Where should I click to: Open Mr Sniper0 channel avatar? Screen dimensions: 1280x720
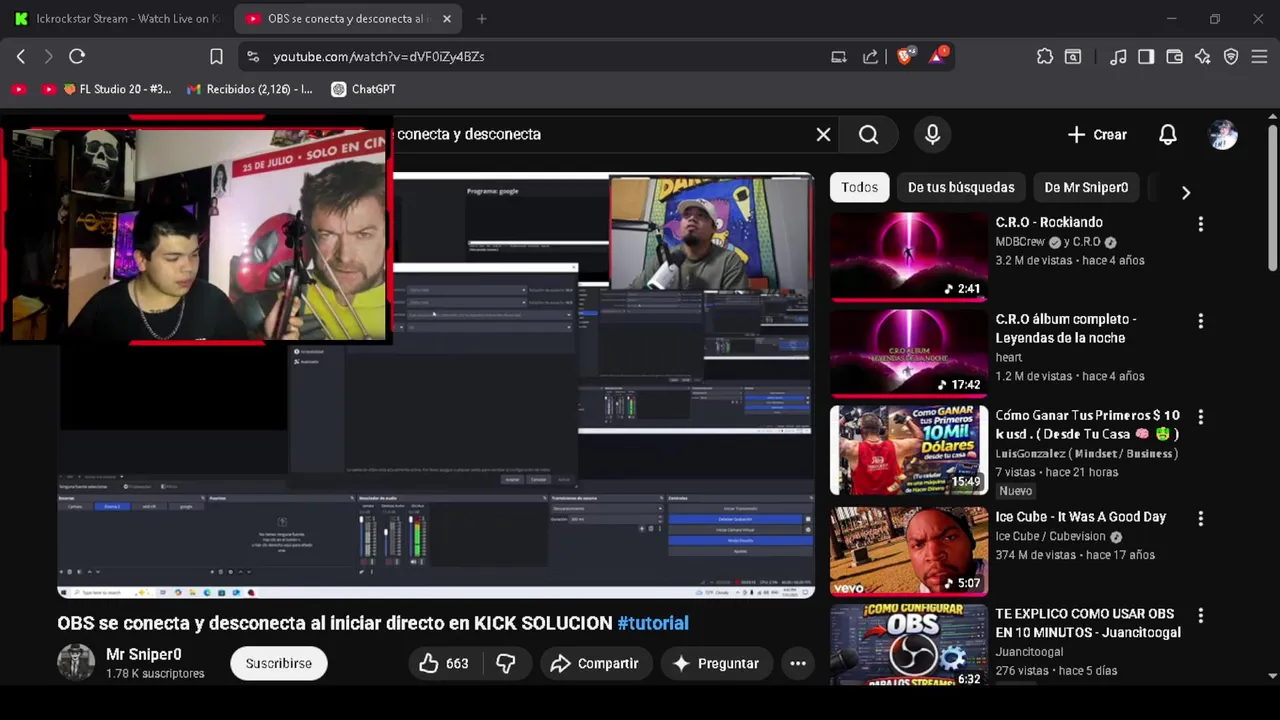click(x=76, y=662)
